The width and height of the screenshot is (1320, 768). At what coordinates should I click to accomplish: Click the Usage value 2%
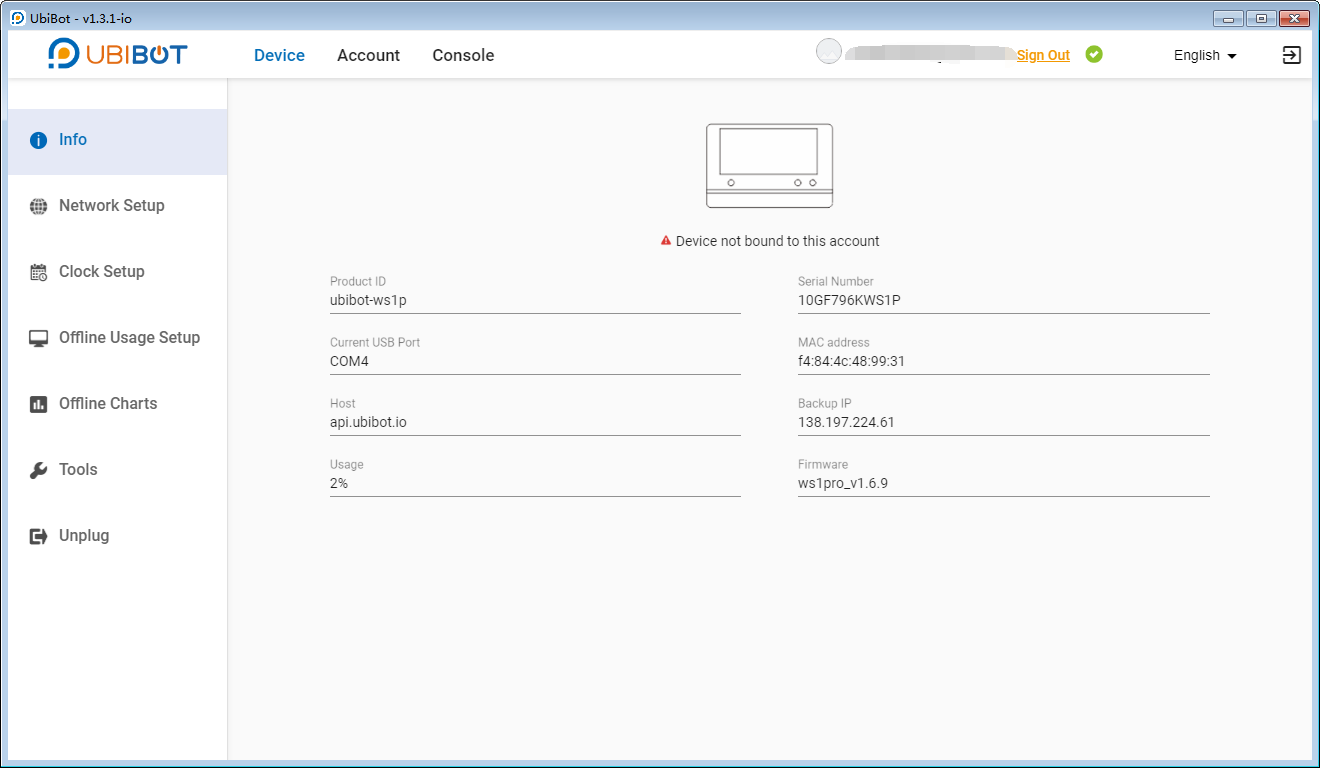535,483
